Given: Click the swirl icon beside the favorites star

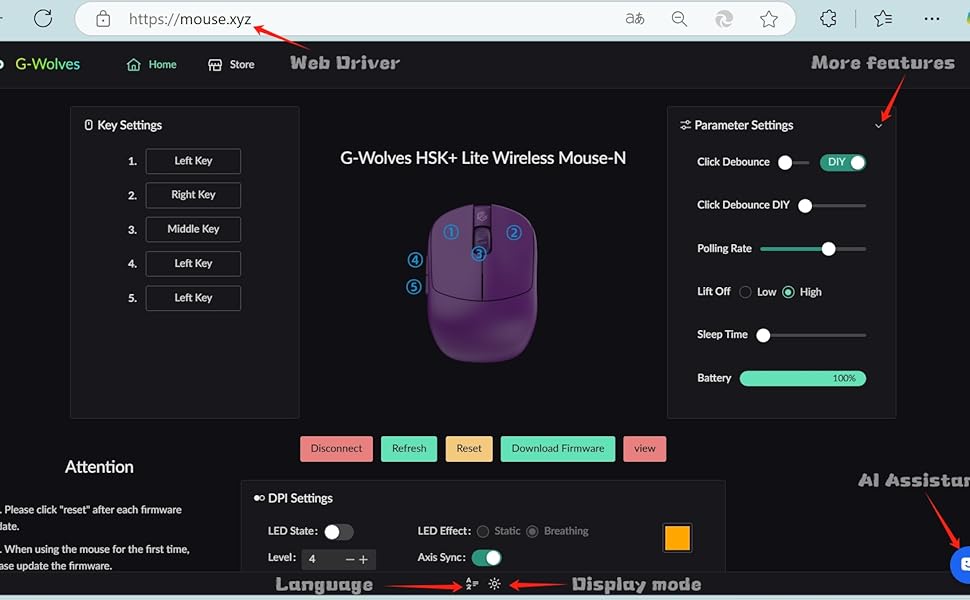Looking at the screenshot, I should tap(724, 19).
